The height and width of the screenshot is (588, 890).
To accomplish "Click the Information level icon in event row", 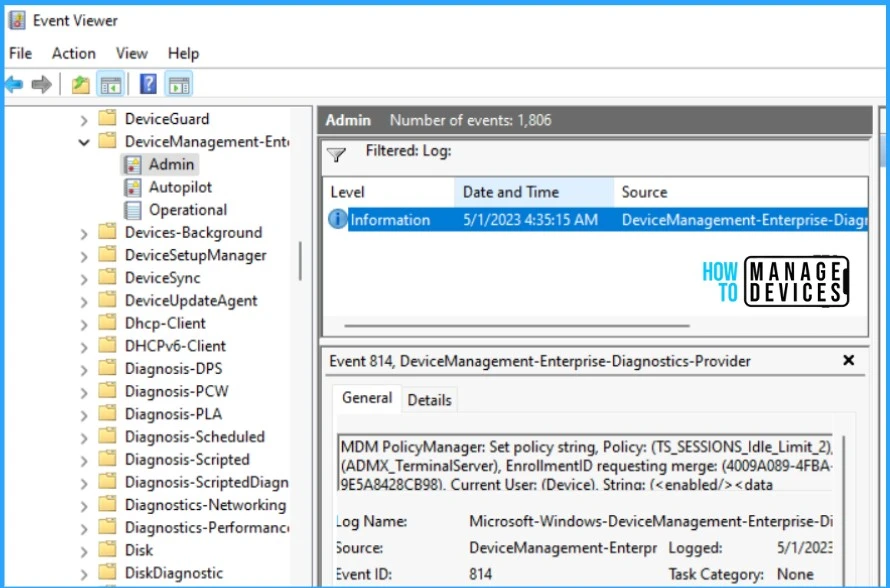I will click(338, 219).
